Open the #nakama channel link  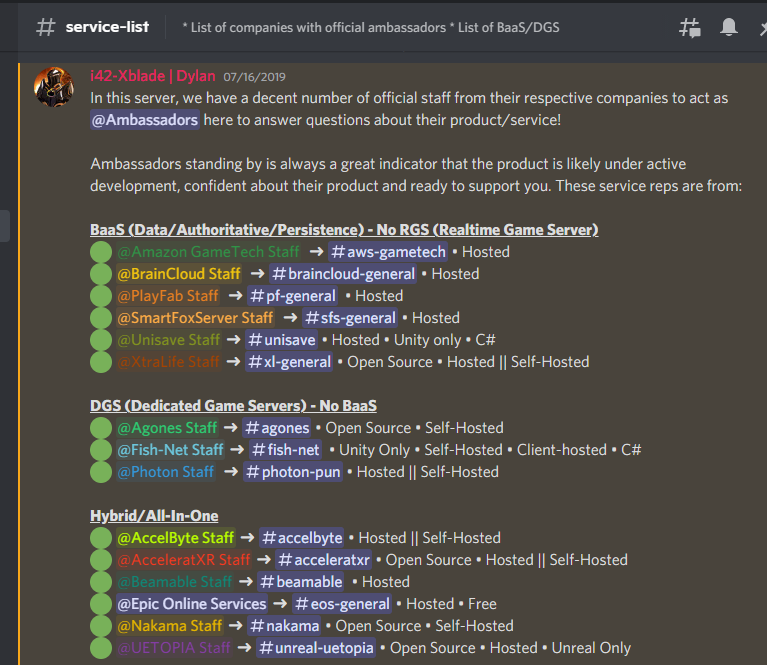point(284,626)
